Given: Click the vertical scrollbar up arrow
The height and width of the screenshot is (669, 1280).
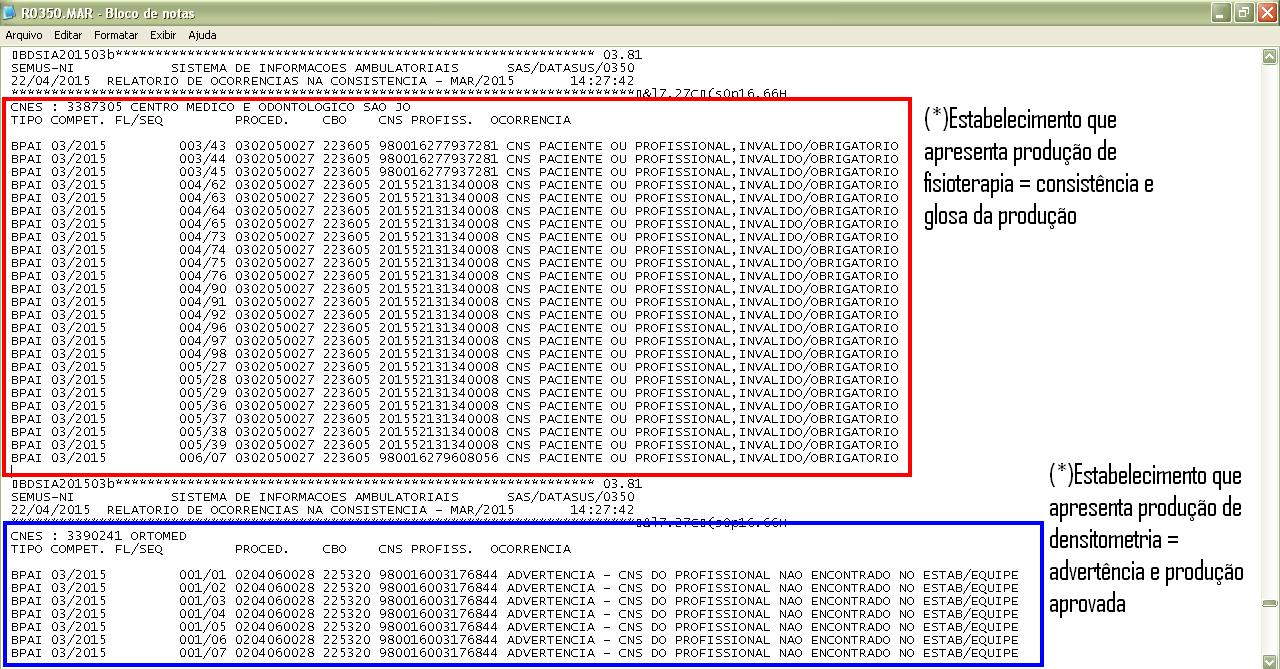Looking at the screenshot, I should pos(1270,54).
